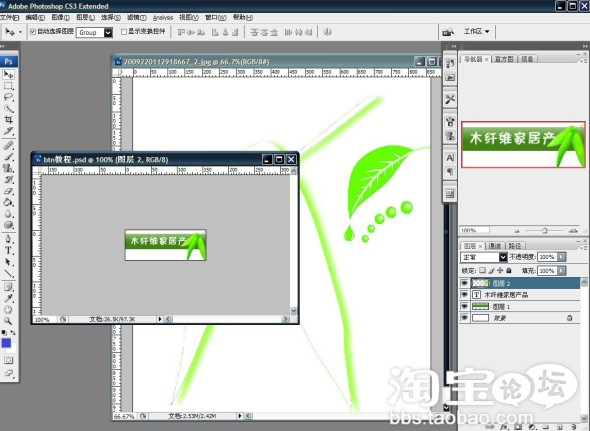The width and height of the screenshot is (590, 431).
Task: Select the Crop tool
Action: pyautogui.click(x=8, y=120)
